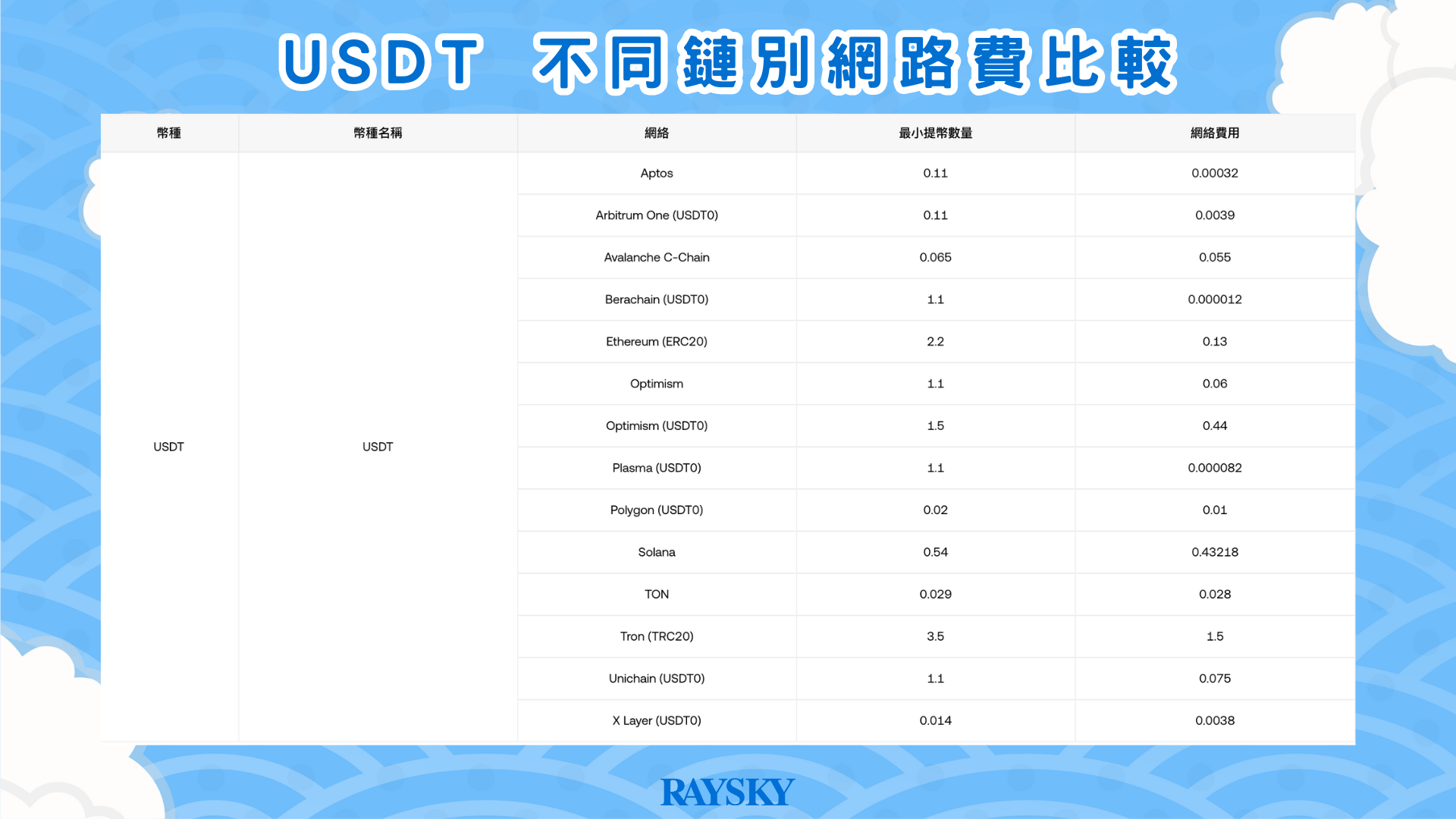This screenshot has width=1456, height=819.
Task: Click TON minimum withdrawal 0.029
Action: point(935,594)
